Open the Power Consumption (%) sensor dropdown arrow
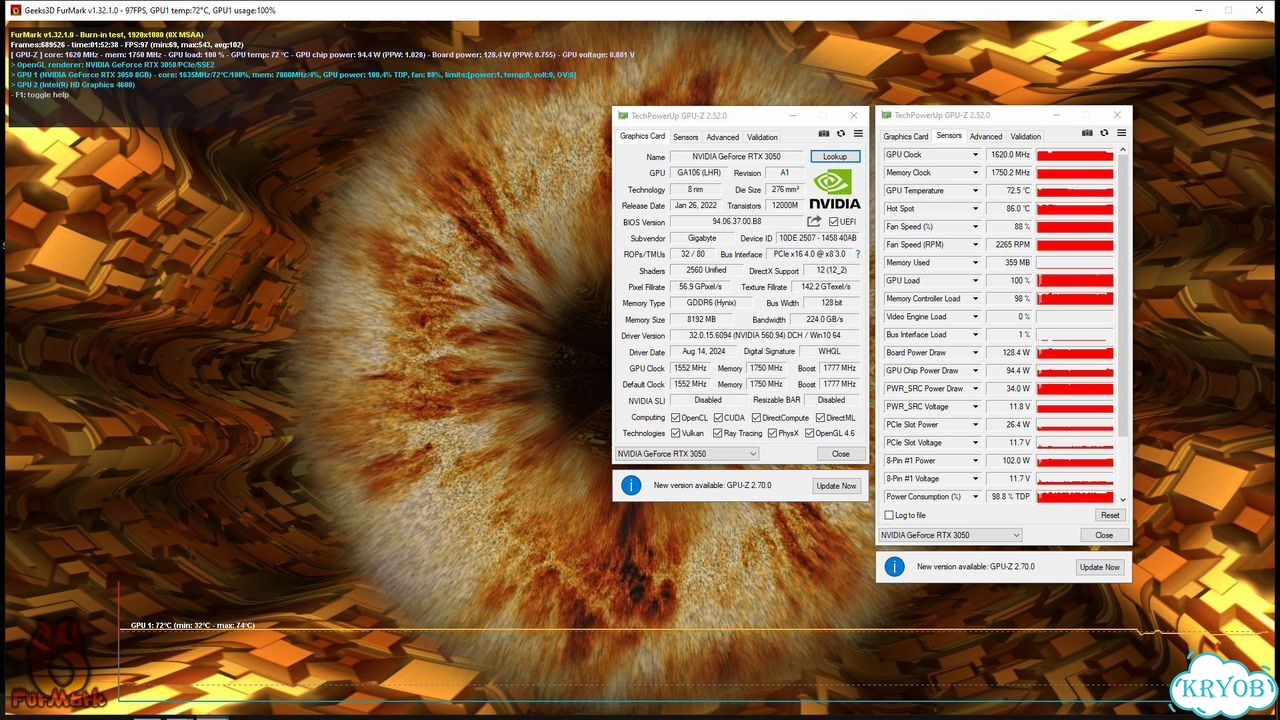 coord(975,497)
